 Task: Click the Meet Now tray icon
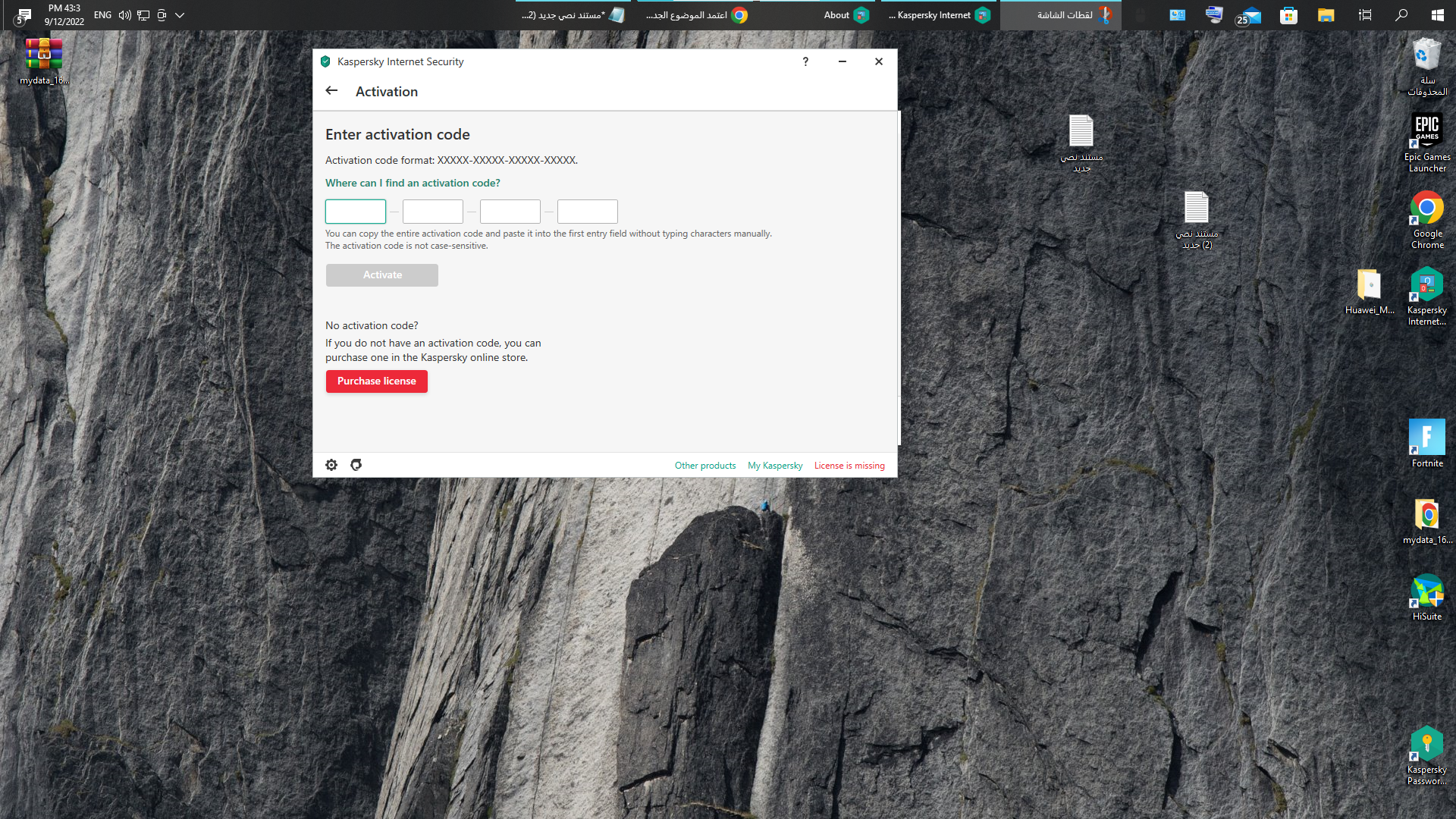(162, 15)
